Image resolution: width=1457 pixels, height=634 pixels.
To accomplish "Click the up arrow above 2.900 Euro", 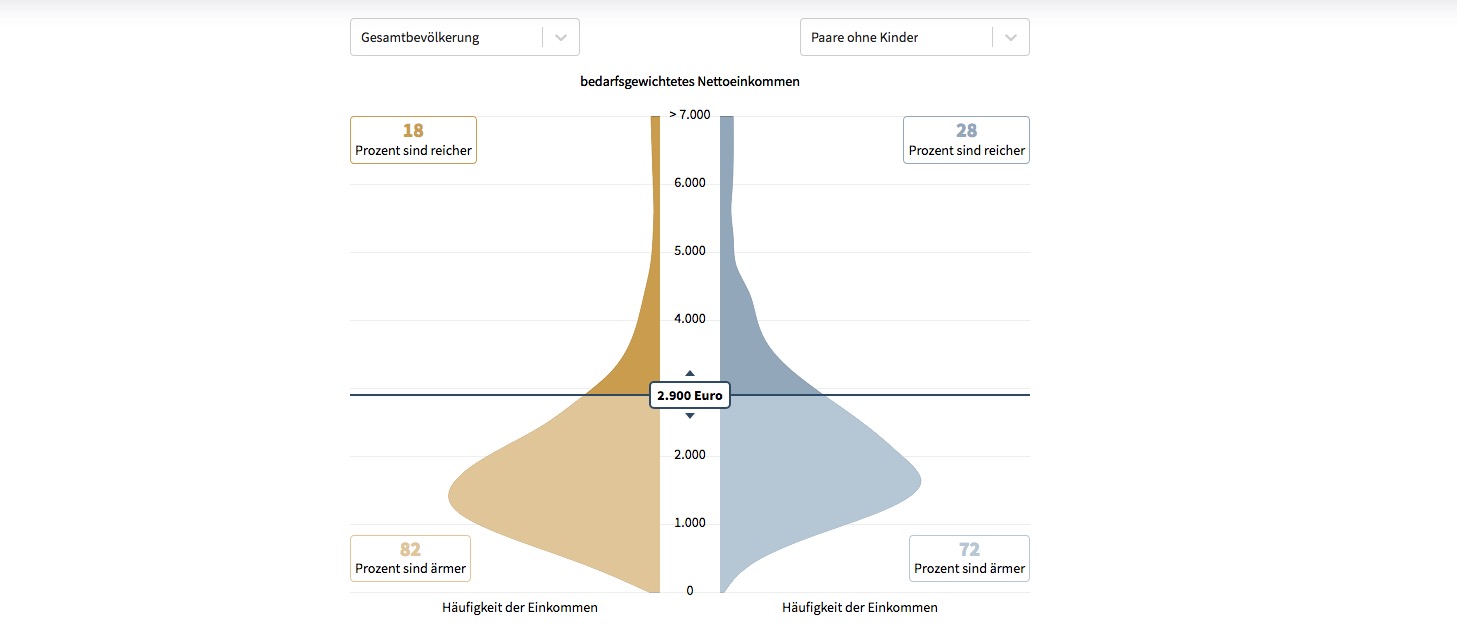I will click(689, 373).
